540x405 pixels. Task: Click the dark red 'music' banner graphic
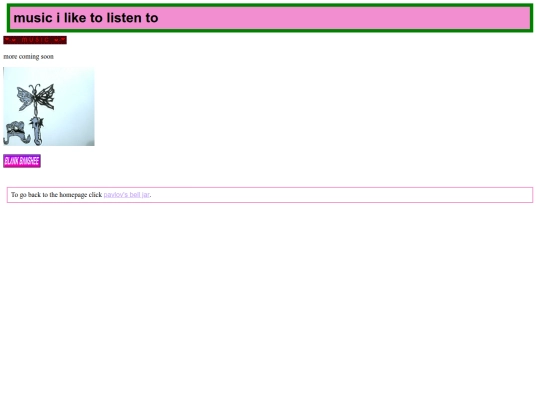(x=35, y=40)
